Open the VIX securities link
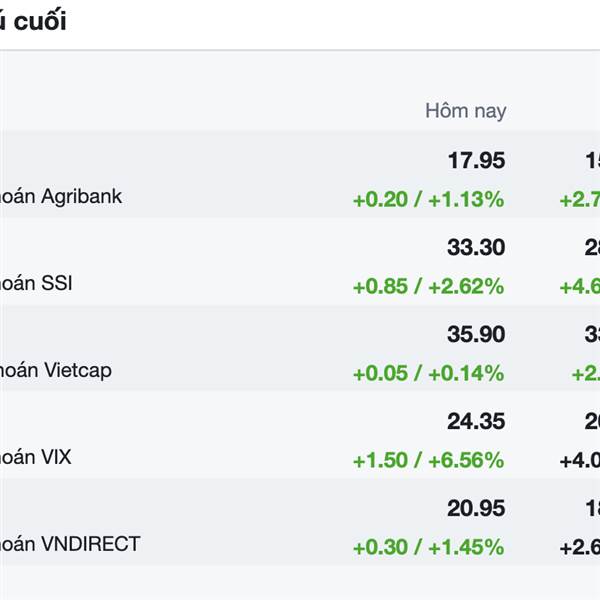Image resolution: width=600 pixels, height=600 pixels. click(x=35, y=457)
